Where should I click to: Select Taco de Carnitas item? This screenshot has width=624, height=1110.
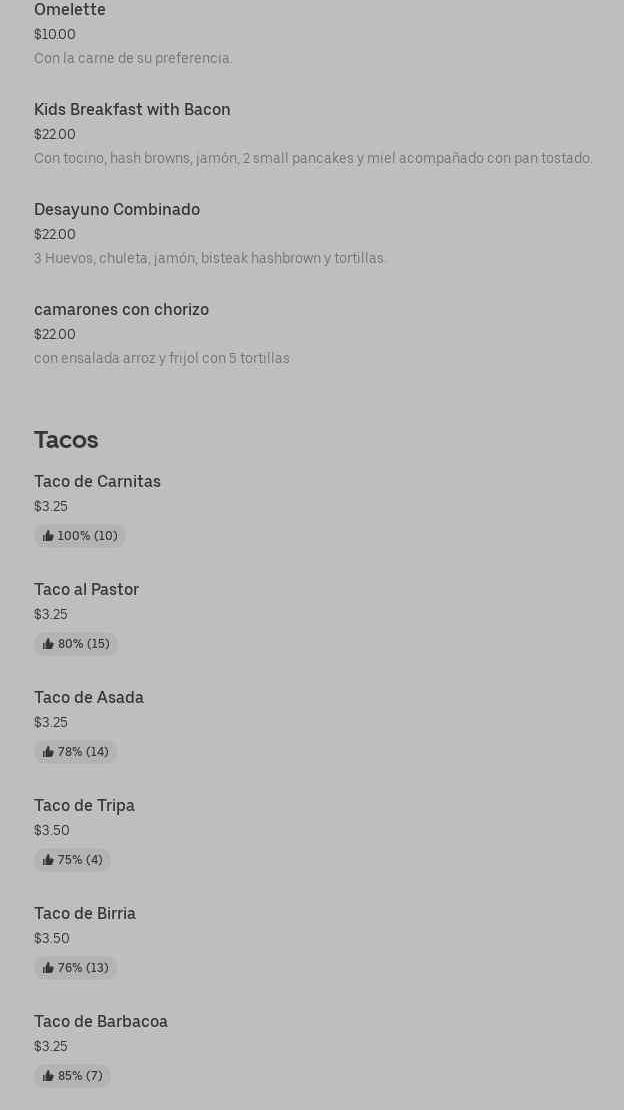(97, 482)
